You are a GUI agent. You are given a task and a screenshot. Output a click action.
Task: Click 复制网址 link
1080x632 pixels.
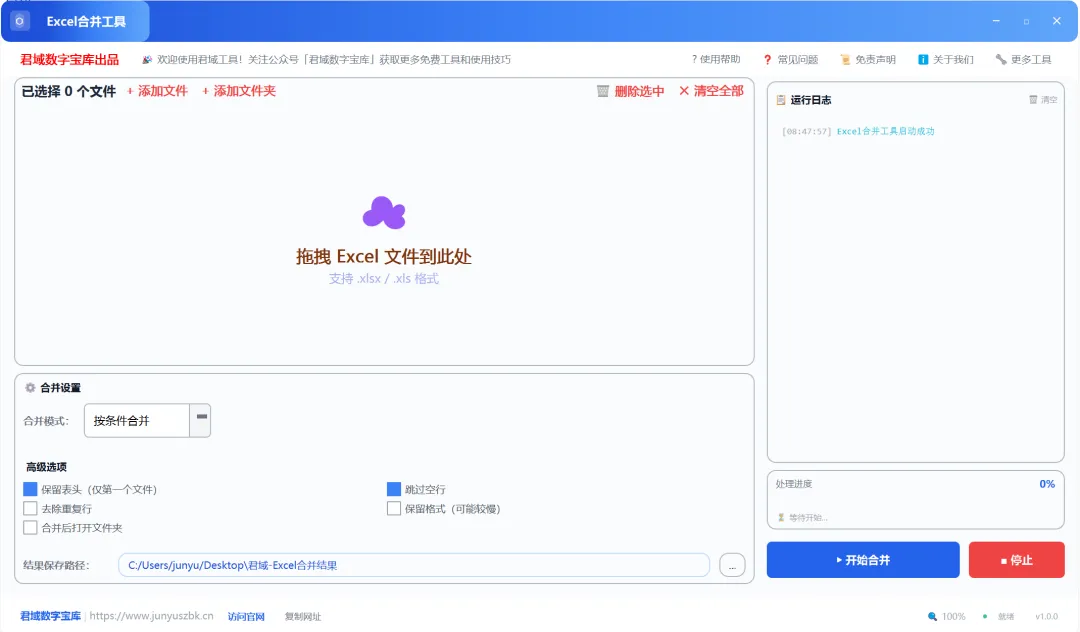[303, 617]
